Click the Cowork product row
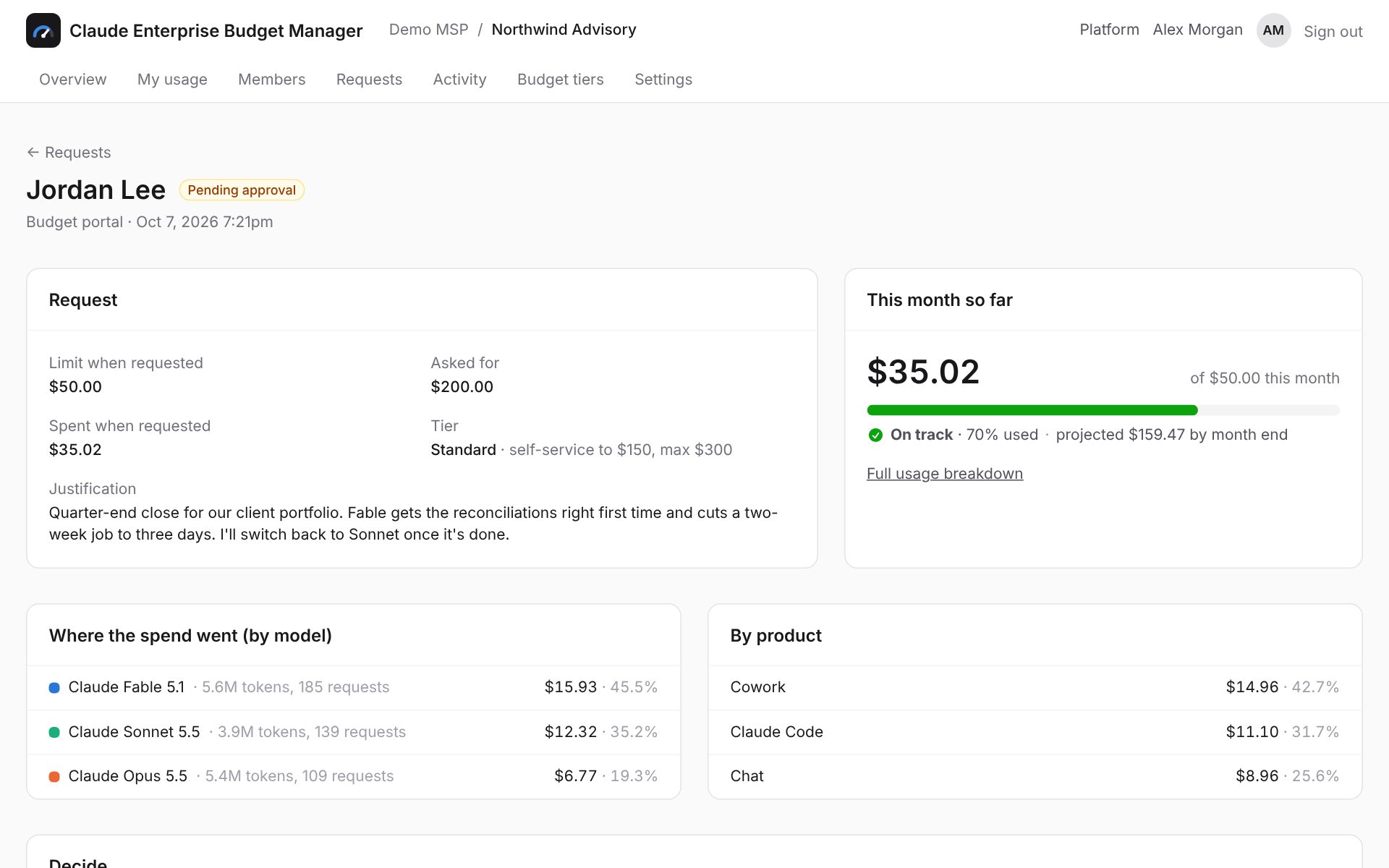The width and height of the screenshot is (1389, 868). pyautogui.click(x=1035, y=687)
